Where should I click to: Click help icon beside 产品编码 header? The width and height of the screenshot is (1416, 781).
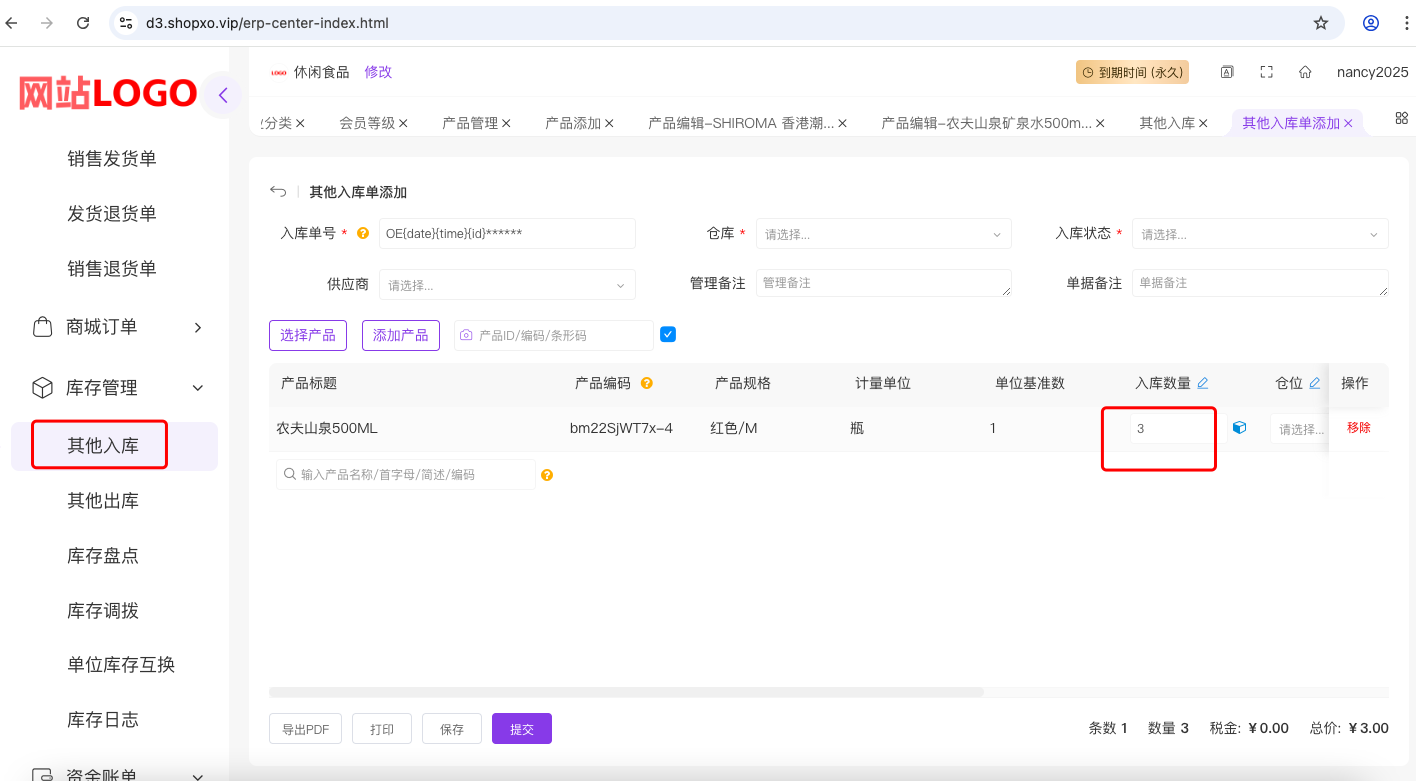pyautogui.click(x=647, y=383)
